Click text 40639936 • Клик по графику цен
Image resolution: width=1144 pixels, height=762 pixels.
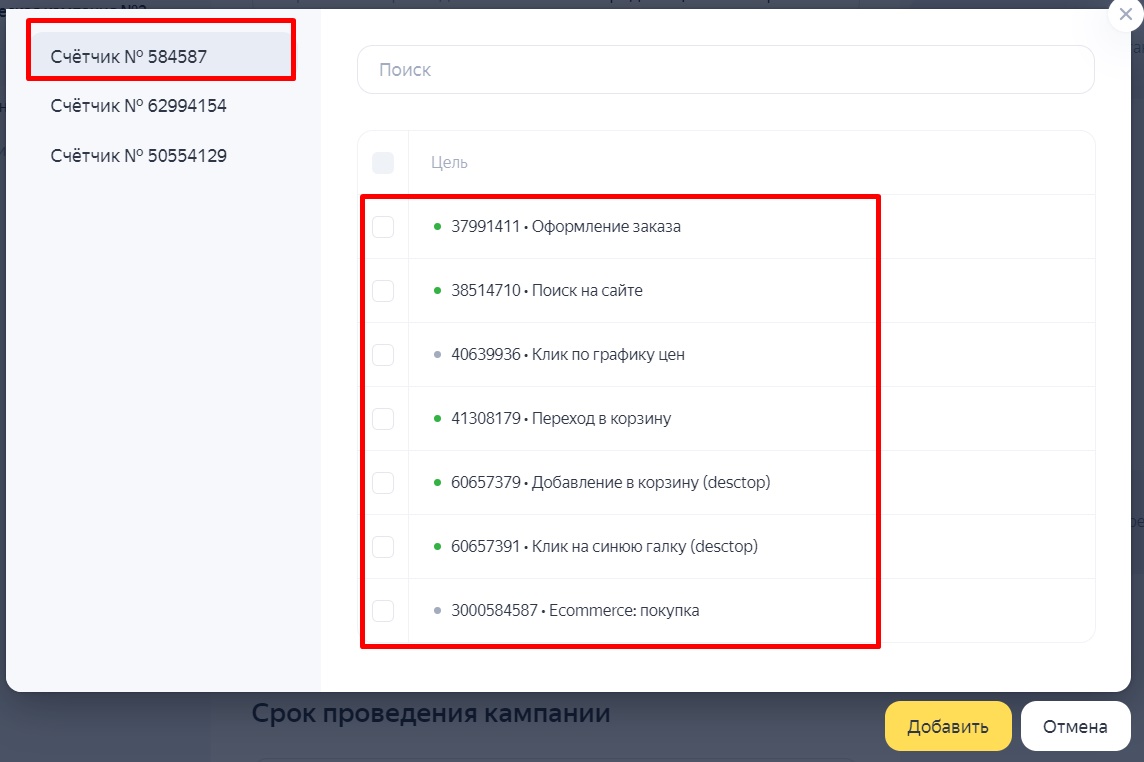click(568, 355)
